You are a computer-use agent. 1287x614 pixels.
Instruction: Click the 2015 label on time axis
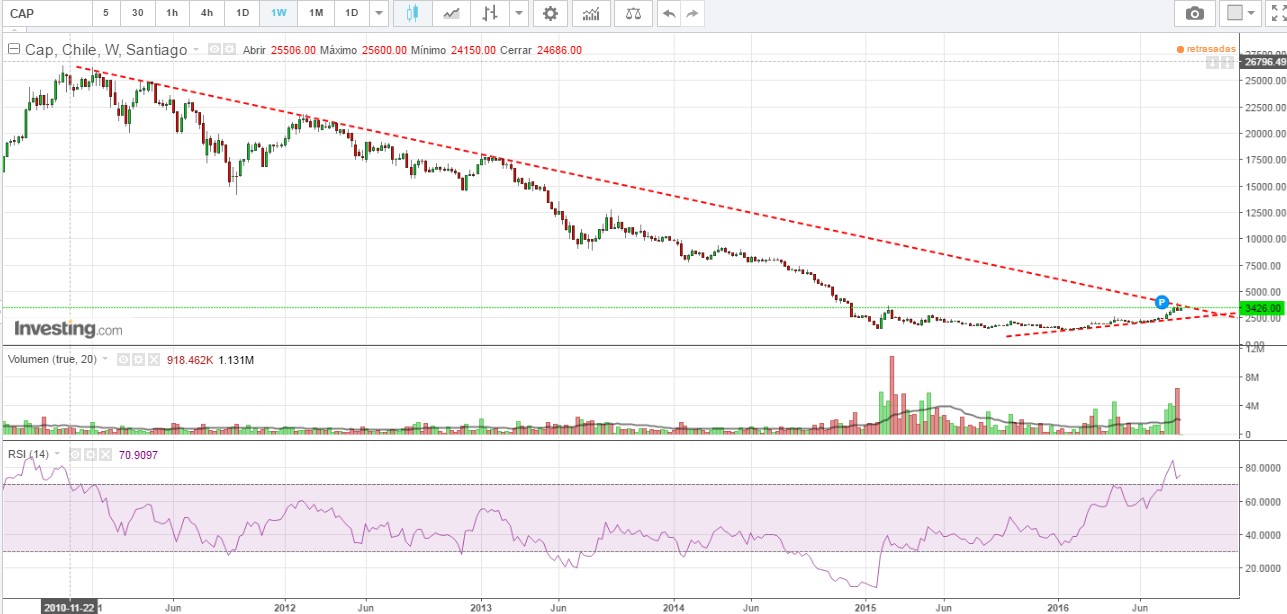[865, 606]
